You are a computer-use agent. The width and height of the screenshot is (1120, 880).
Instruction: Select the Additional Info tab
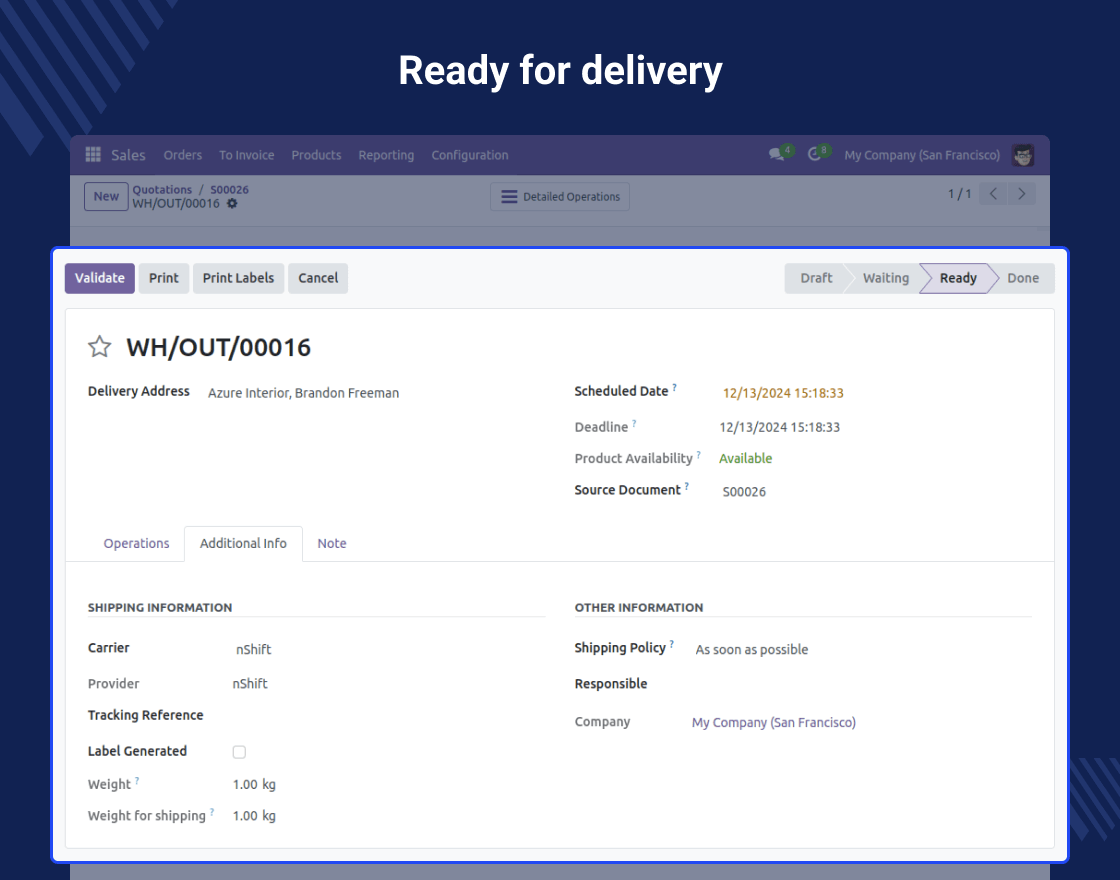(x=244, y=544)
